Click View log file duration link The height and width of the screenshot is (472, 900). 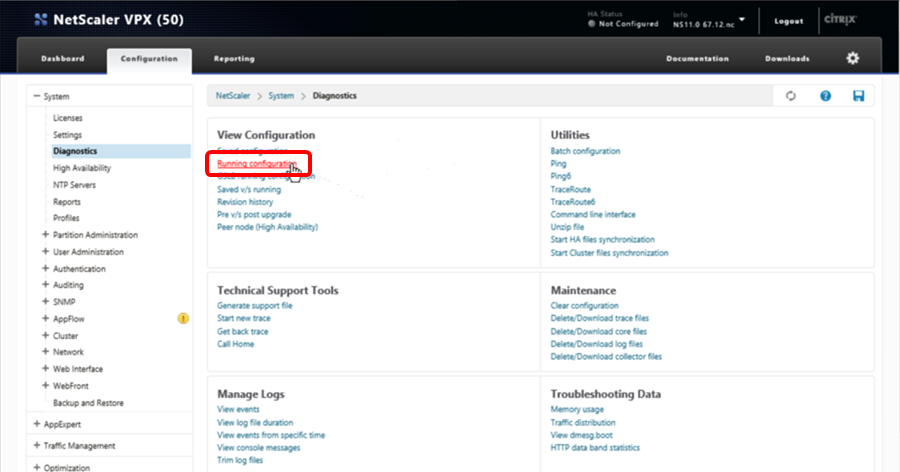(255, 423)
